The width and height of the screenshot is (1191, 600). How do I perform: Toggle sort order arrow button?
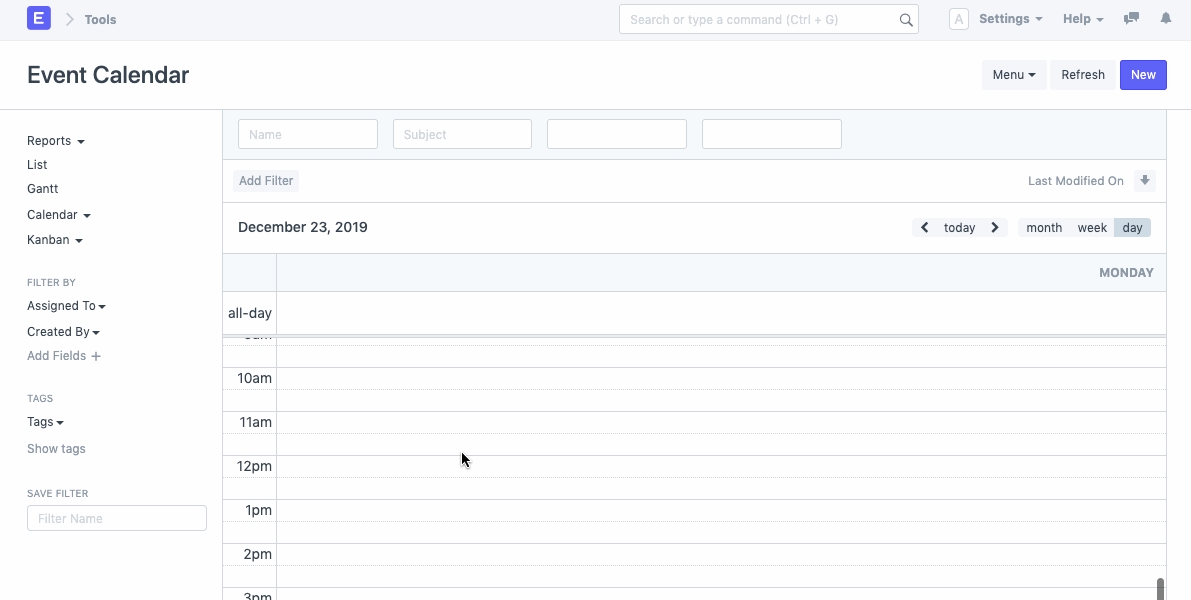(x=1146, y=181)
